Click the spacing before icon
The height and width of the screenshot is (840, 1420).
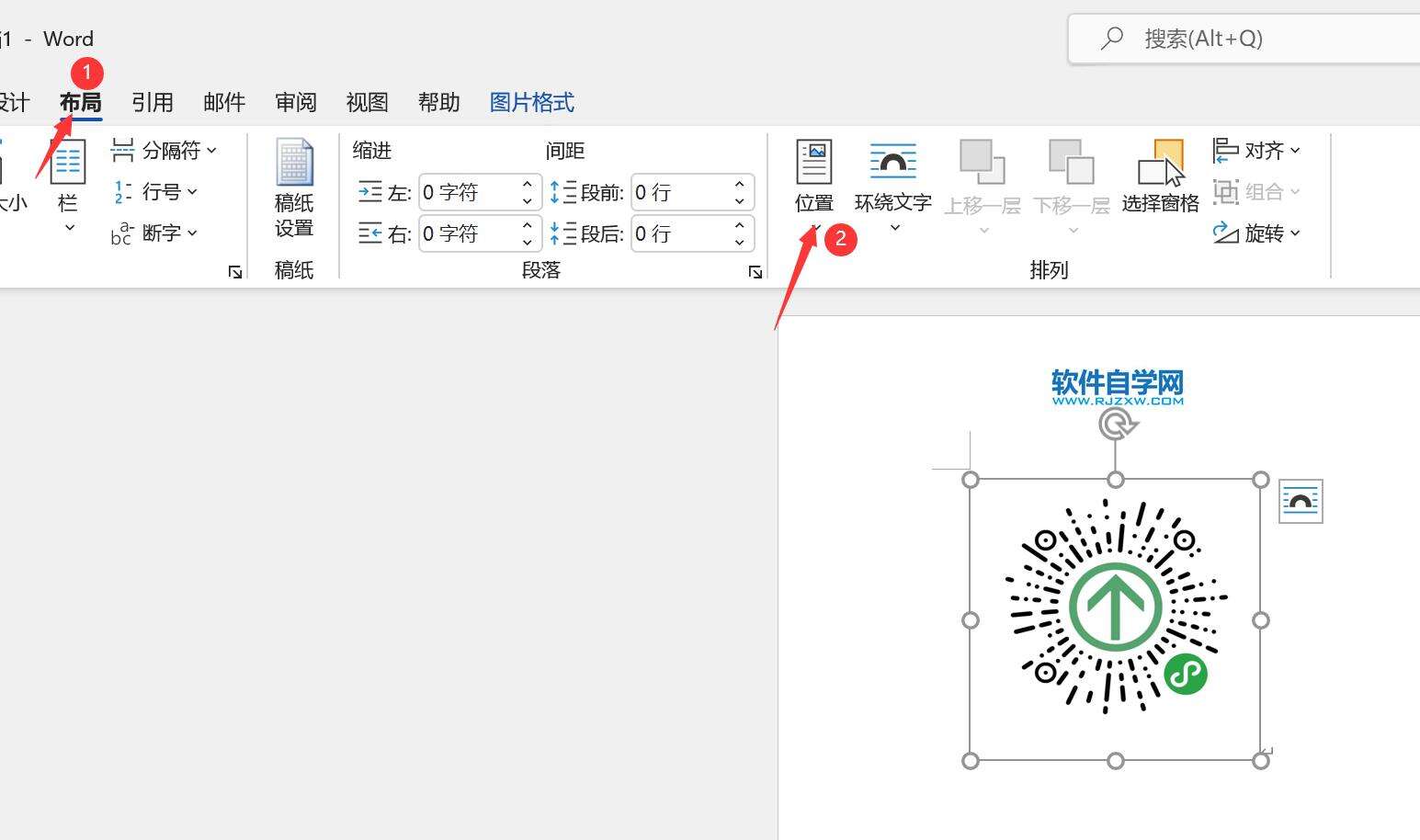[x=562, y=192]
